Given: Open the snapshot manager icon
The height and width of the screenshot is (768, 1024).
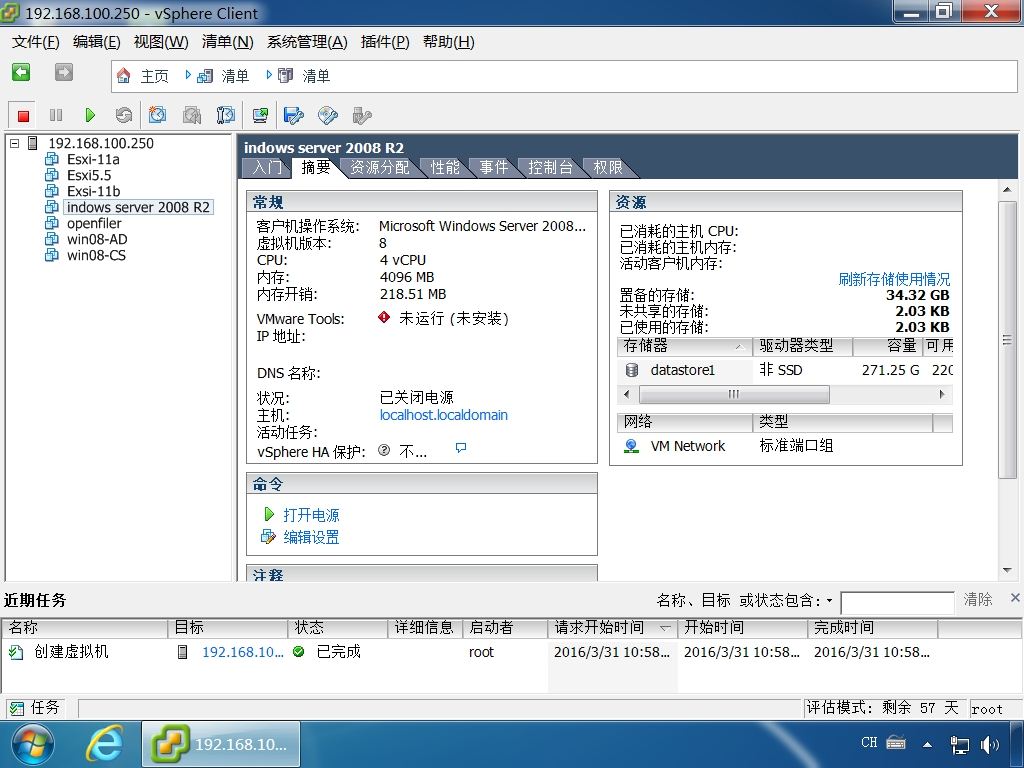Looking at the screenshot, I should click(x=225, y=116).
